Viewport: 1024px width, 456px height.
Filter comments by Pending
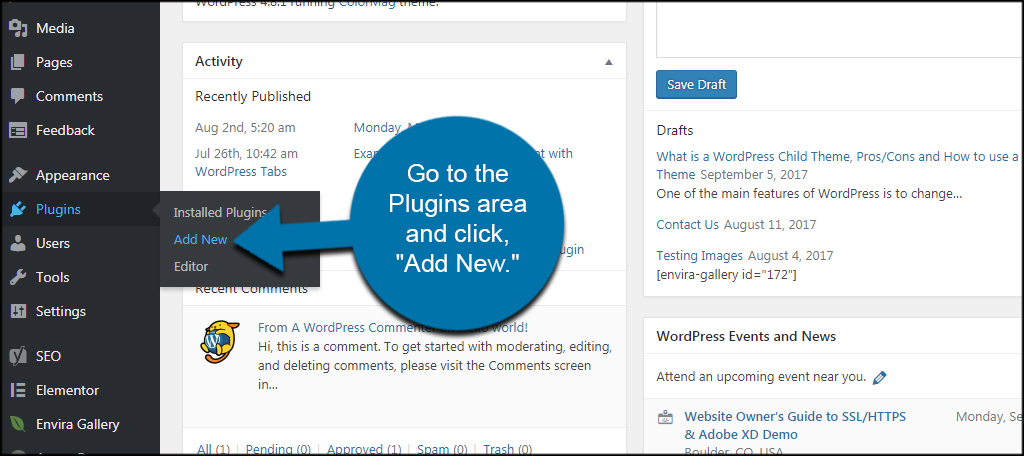point(269,449)
